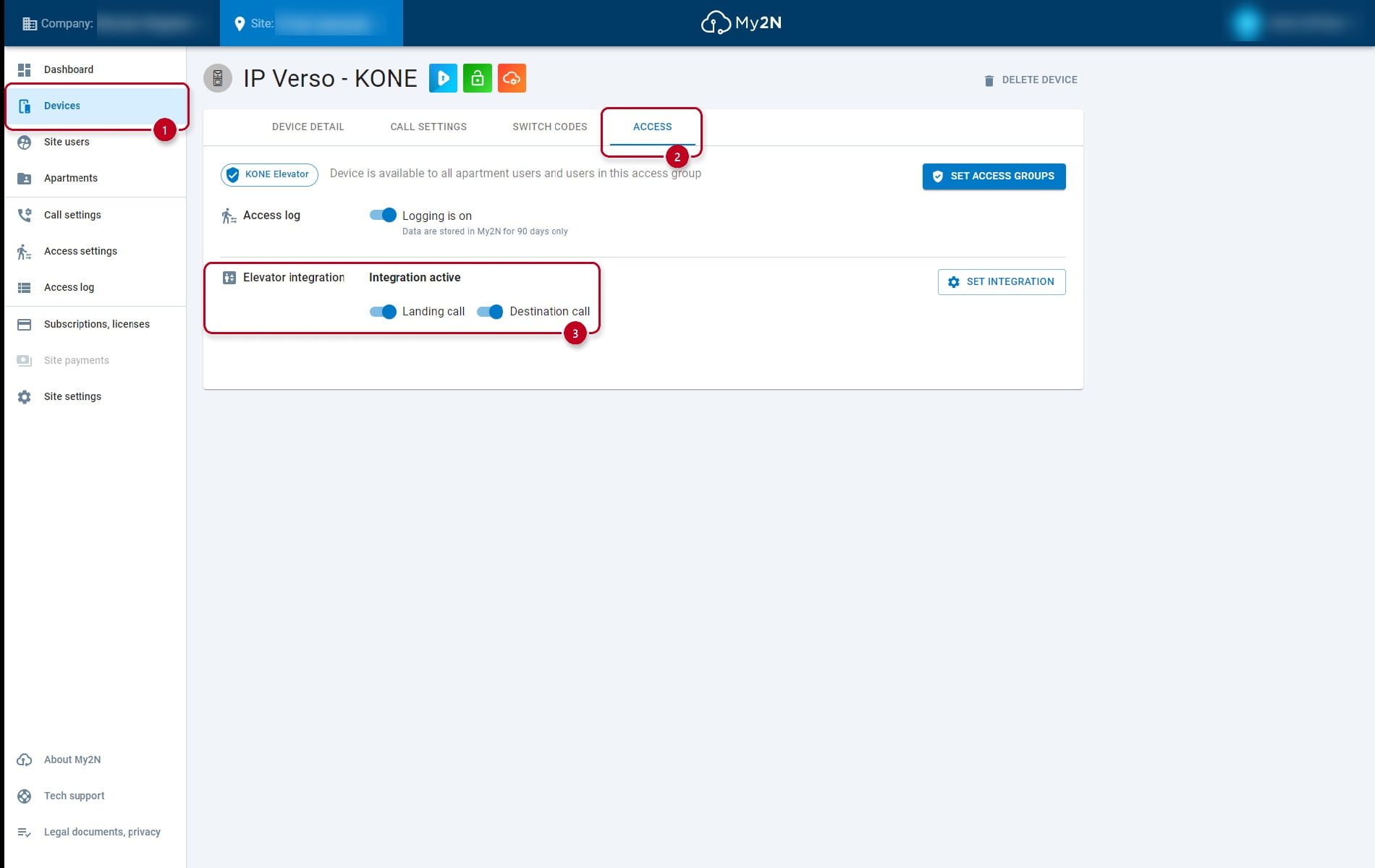
Task: Click the Site settings gear icon
Action: (25, 397)
